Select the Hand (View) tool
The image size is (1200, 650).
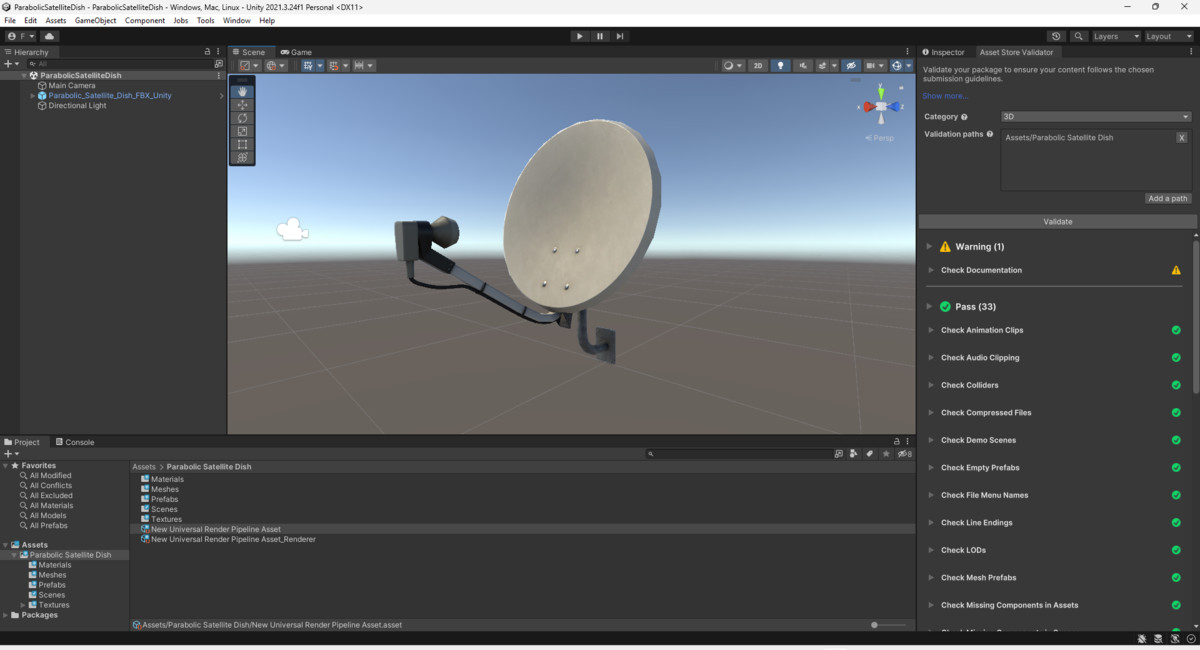pos(242,92)
